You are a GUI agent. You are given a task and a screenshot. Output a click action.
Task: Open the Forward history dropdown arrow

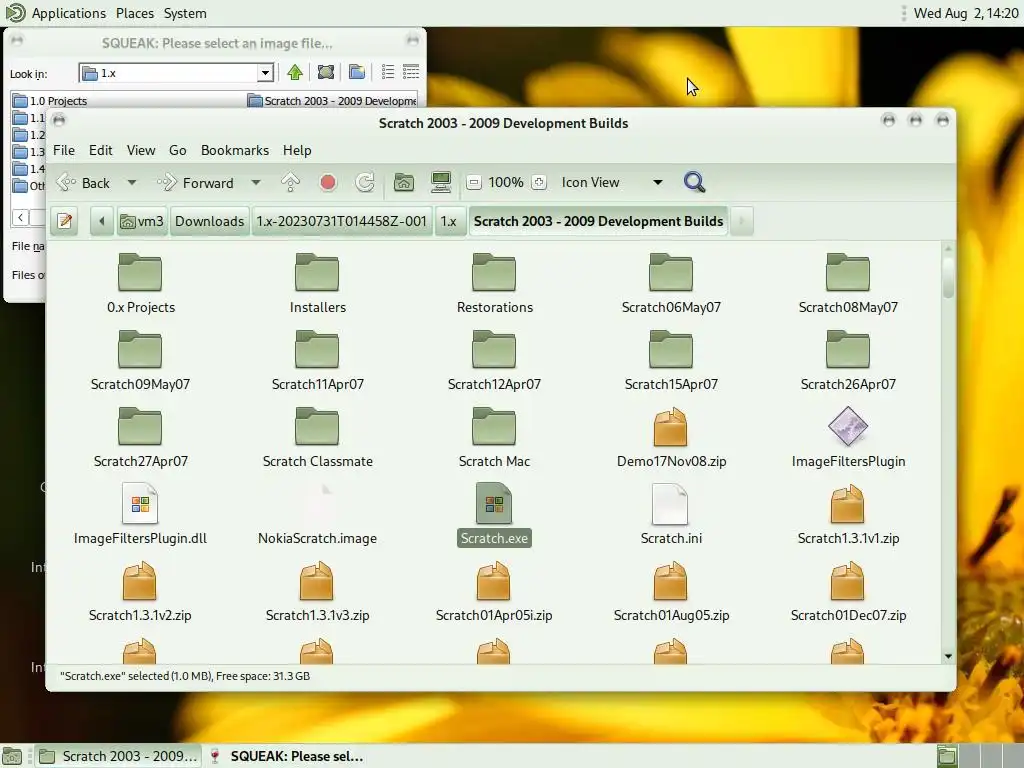click(x=256, y=183)
